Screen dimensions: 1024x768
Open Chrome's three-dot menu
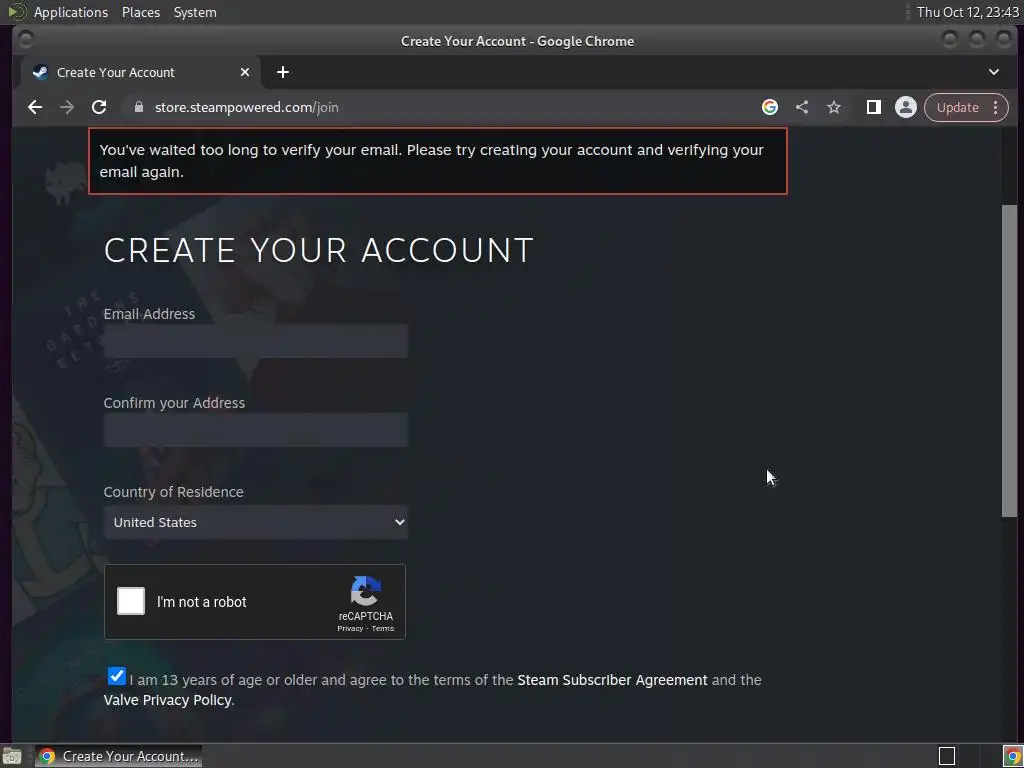coord(995,107)
